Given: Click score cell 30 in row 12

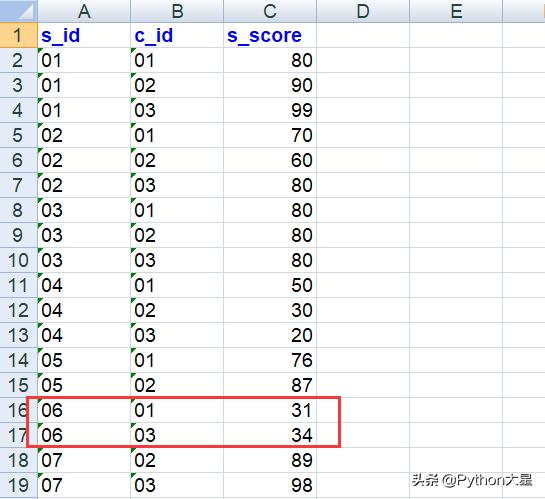Looking at the screenshot, I should [270, 310].
